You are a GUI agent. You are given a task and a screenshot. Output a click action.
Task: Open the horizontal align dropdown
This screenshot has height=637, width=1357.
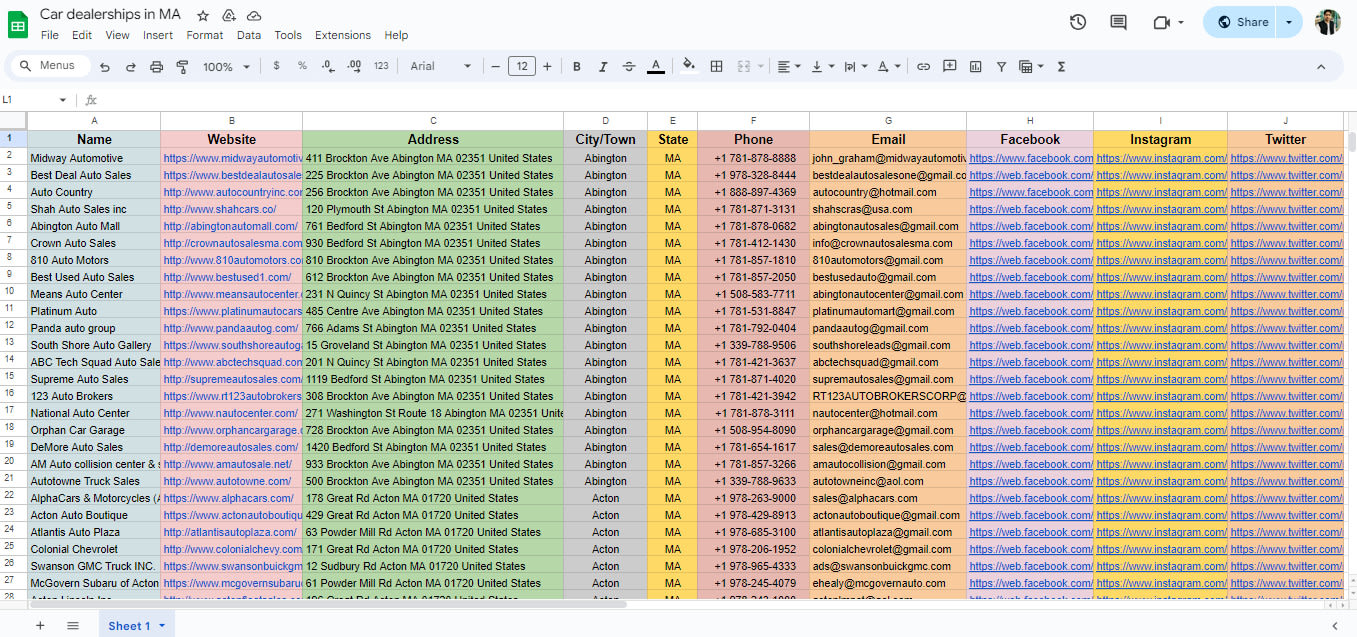pyautogui.click(x=788, y=67)
